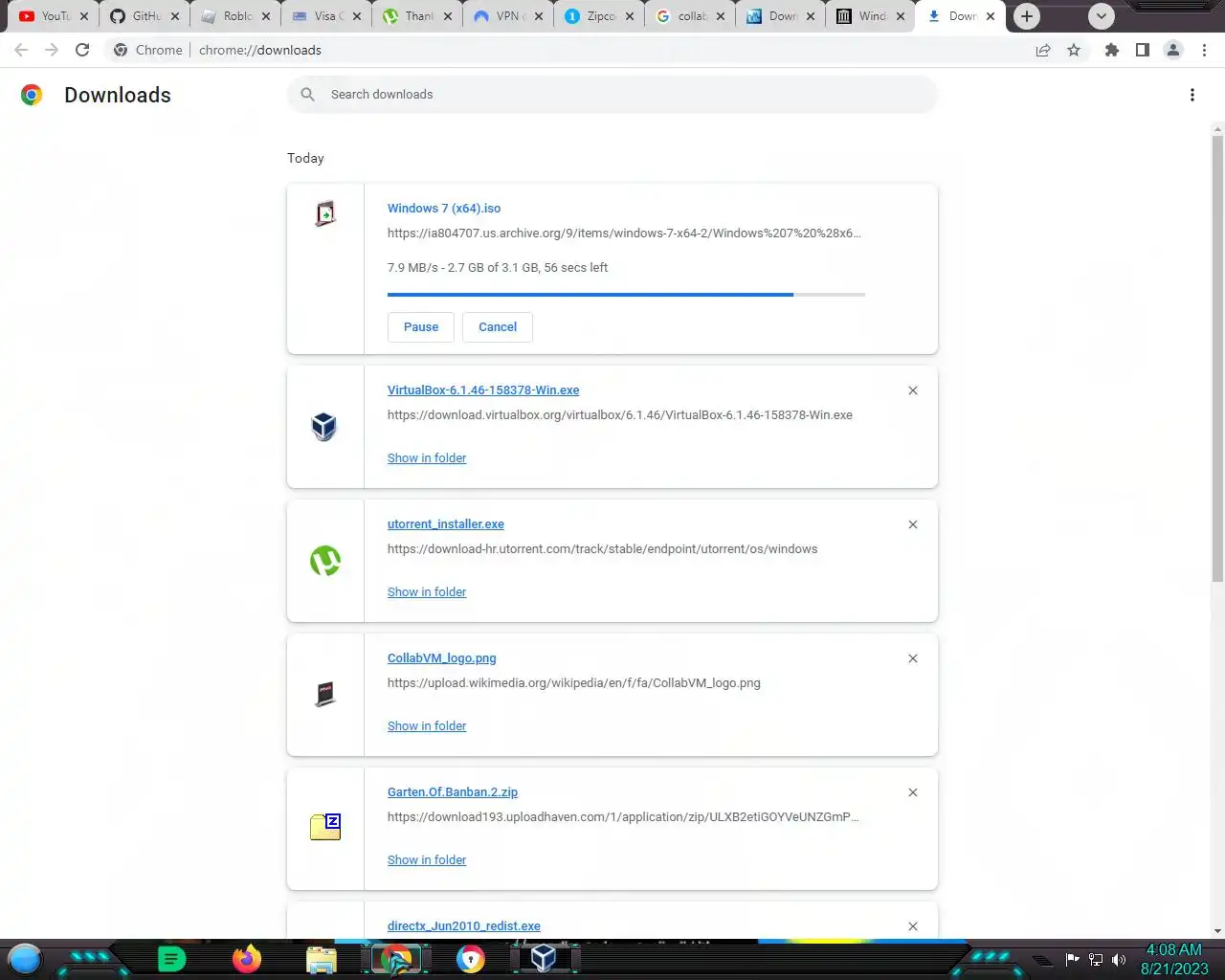Image resolution: width=1225 pixels, height=980 pixels.
Task: Click the search magnifier icon
Action: [307, 94]
